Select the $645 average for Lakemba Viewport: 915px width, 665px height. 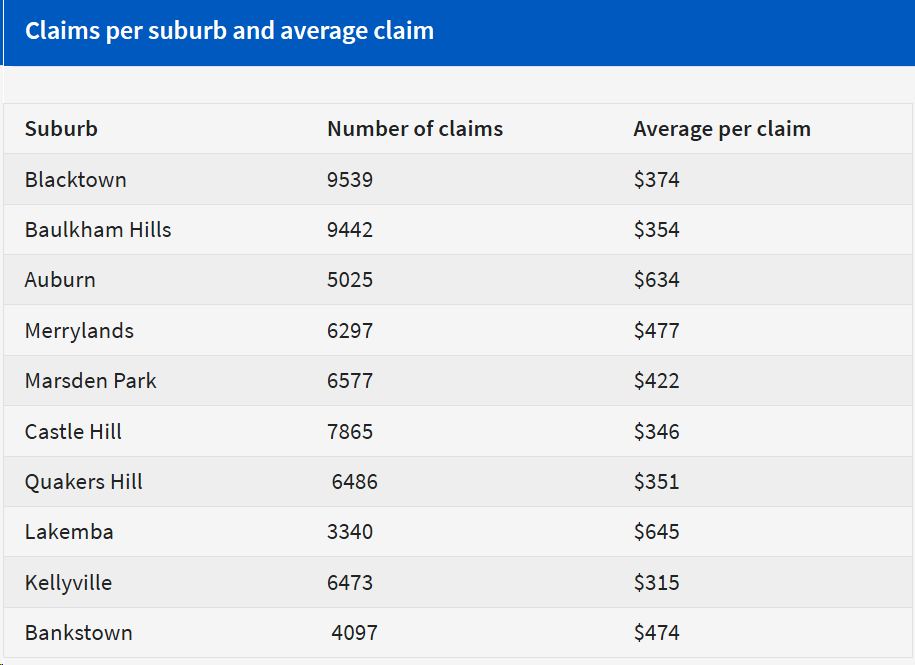656,532
